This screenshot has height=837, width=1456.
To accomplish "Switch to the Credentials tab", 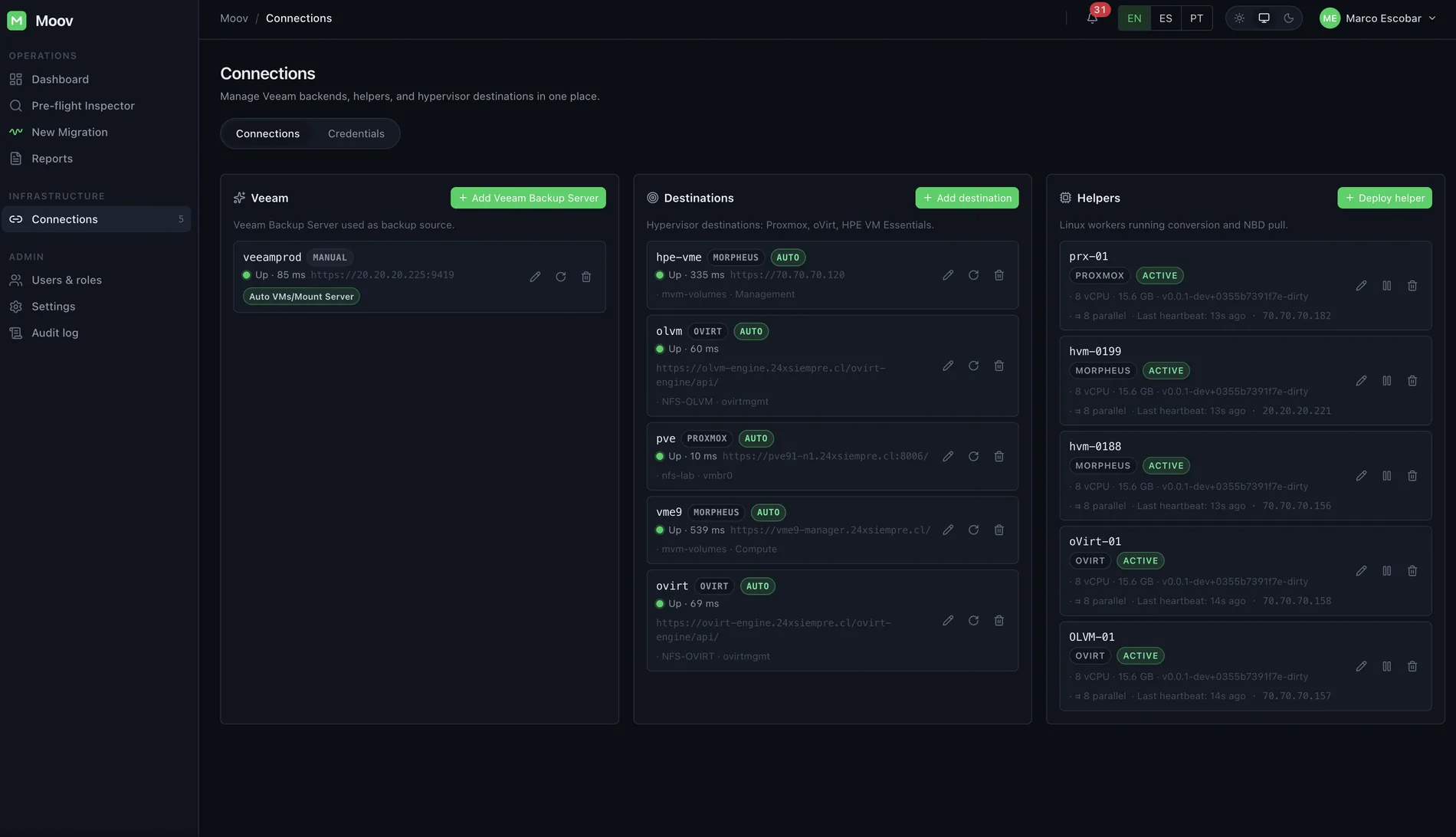I will pos(356,133).
